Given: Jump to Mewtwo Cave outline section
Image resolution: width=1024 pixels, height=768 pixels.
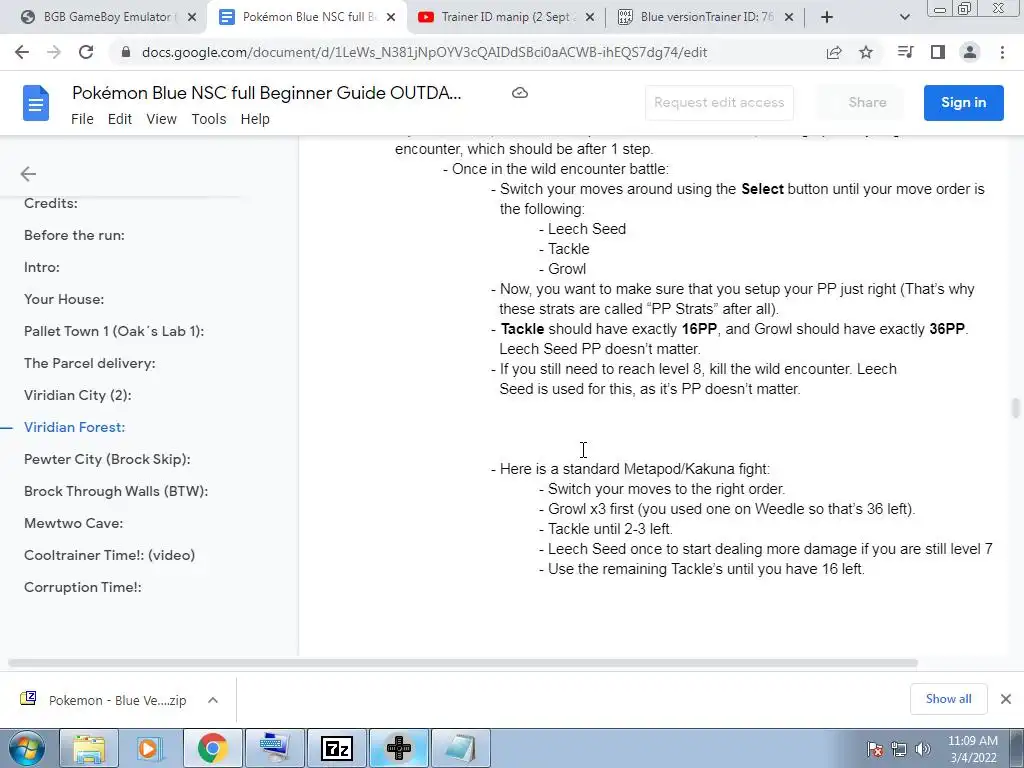Looking at the screenshot, I should 73,523.
